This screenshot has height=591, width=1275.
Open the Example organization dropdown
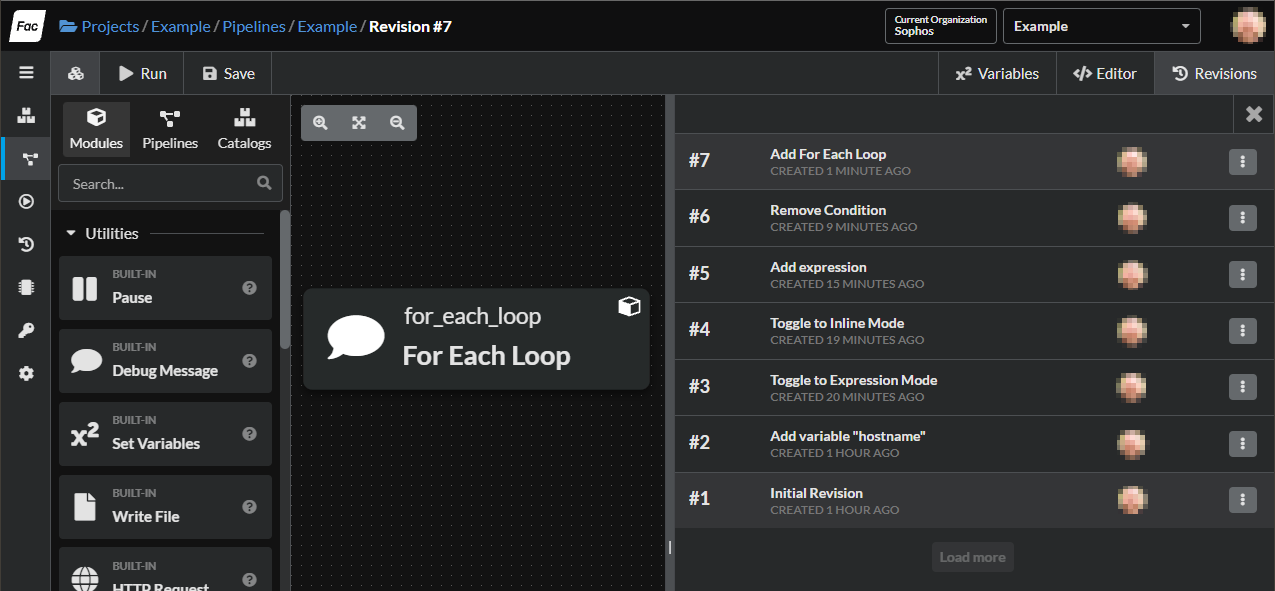coord(1101,27)
